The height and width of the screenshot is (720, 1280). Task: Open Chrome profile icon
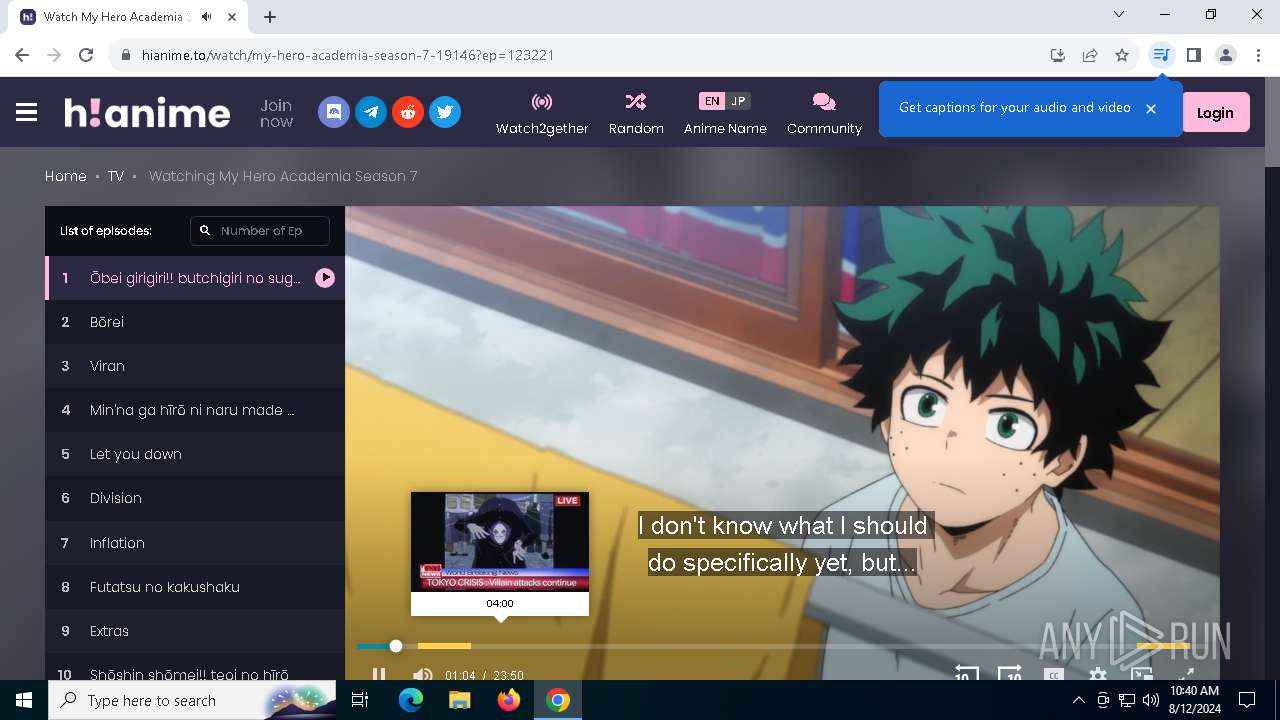[x=1226, y=55]
